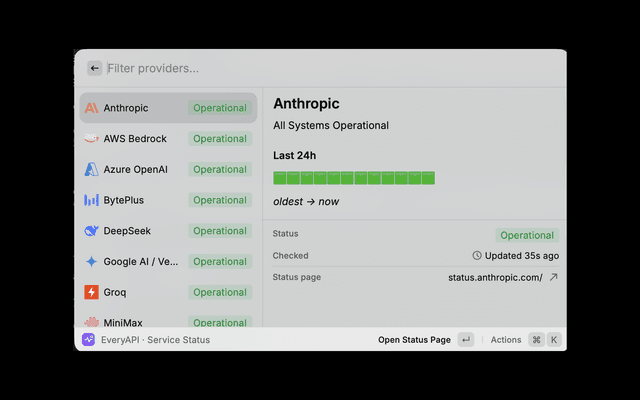Click the DeepSeek whale logo icon
Screen dimensions: 640x400
coord(91,231)
